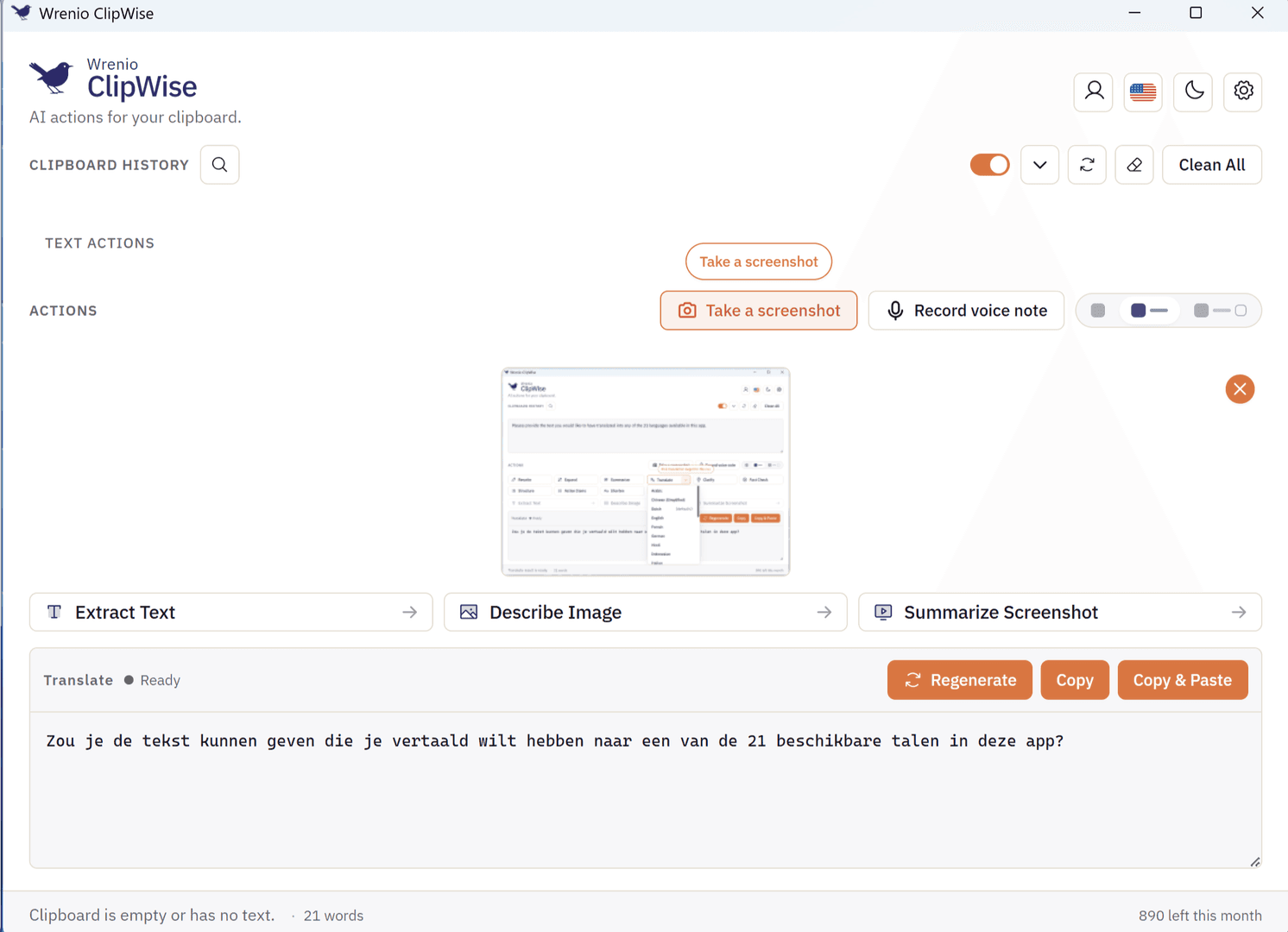This screenshot has height=932, width=1288.
Task: Select the compact single-square layout option
Action: pyautogui.click(x=1098, y=311)
